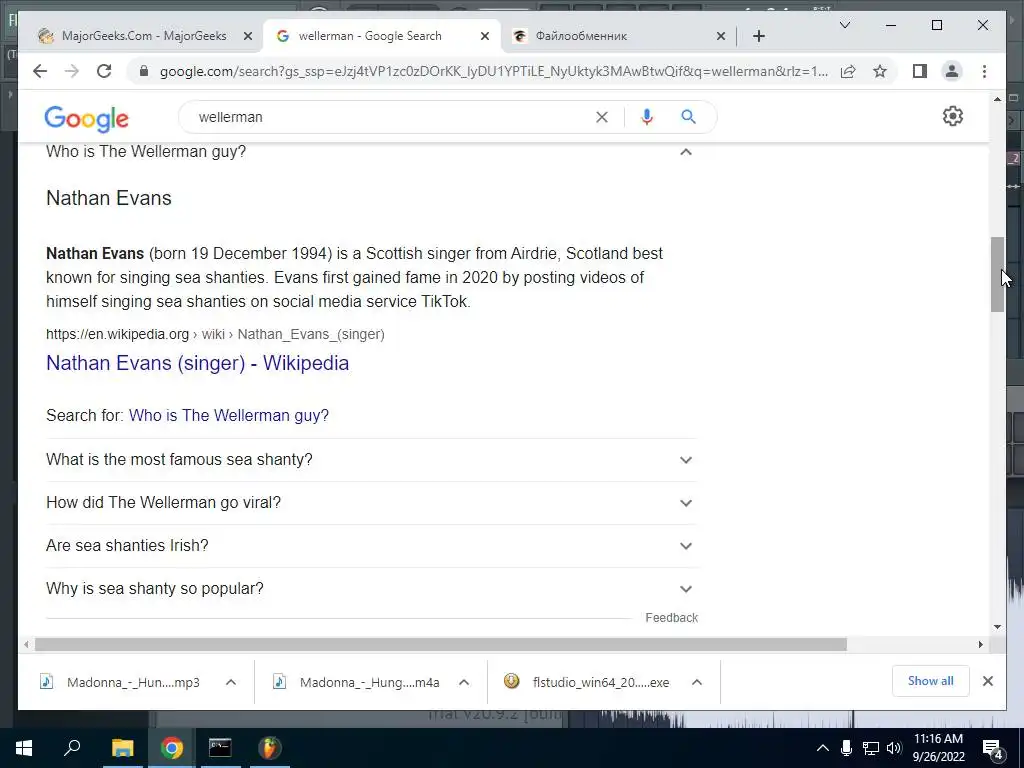The image size is (1024, 768).
Task: Start voice search with microphone
Action: (x=647, y=117)
